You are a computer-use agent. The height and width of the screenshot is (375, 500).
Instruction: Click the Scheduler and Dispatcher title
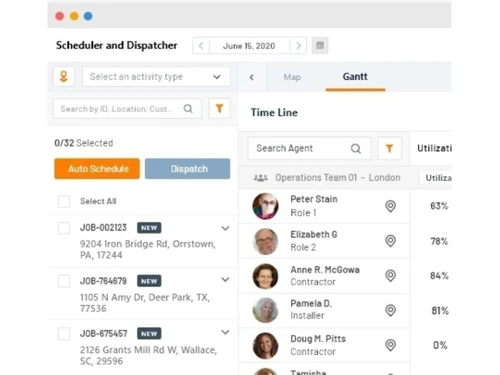point(117,45)
